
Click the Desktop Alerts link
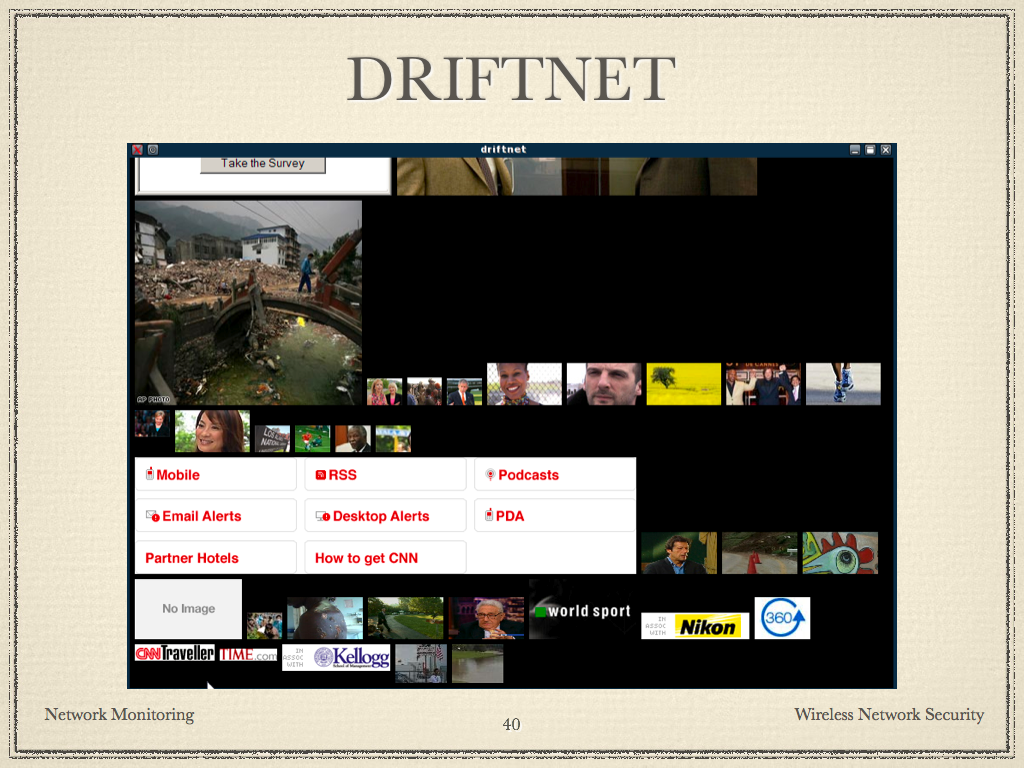click(380, 516)
